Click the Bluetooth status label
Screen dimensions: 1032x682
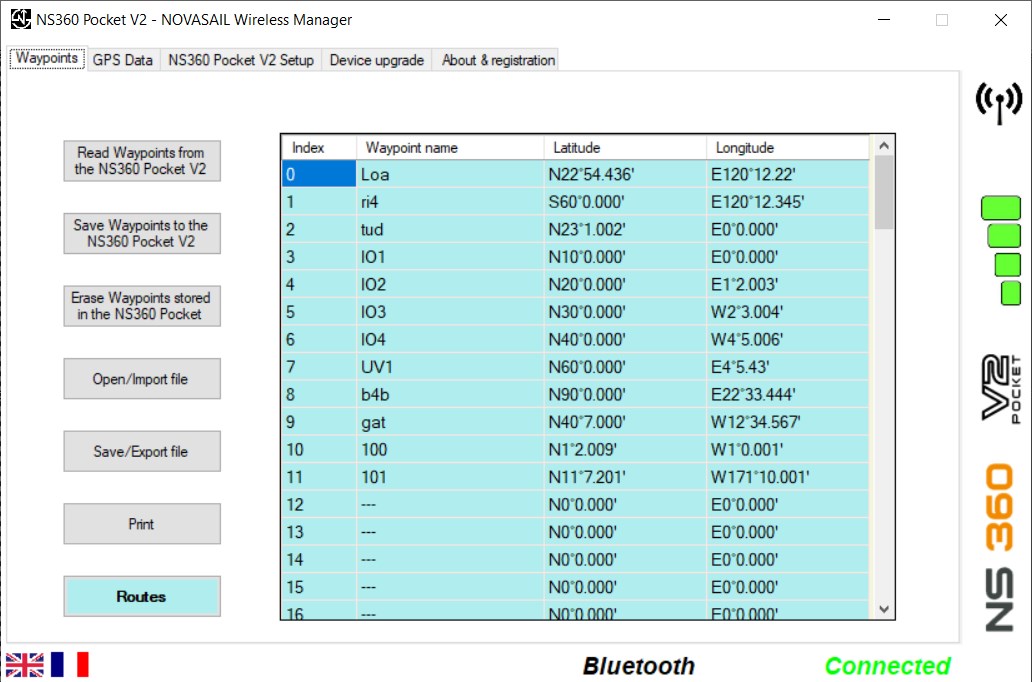638,666
